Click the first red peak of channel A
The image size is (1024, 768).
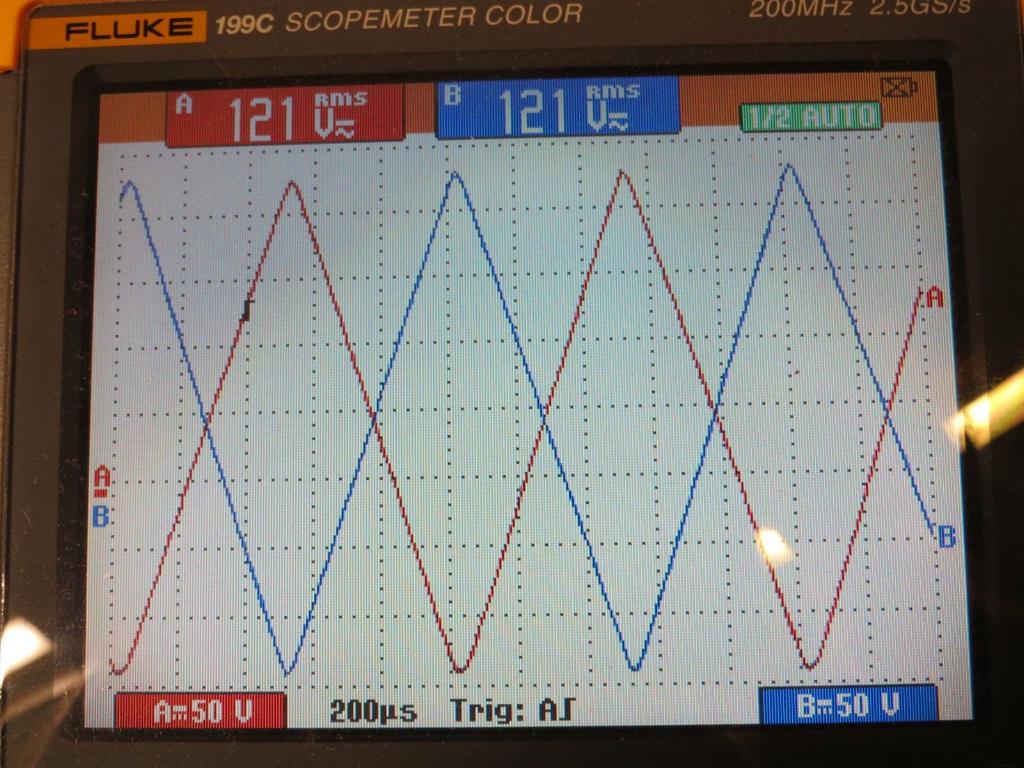[x=292, y=184]
